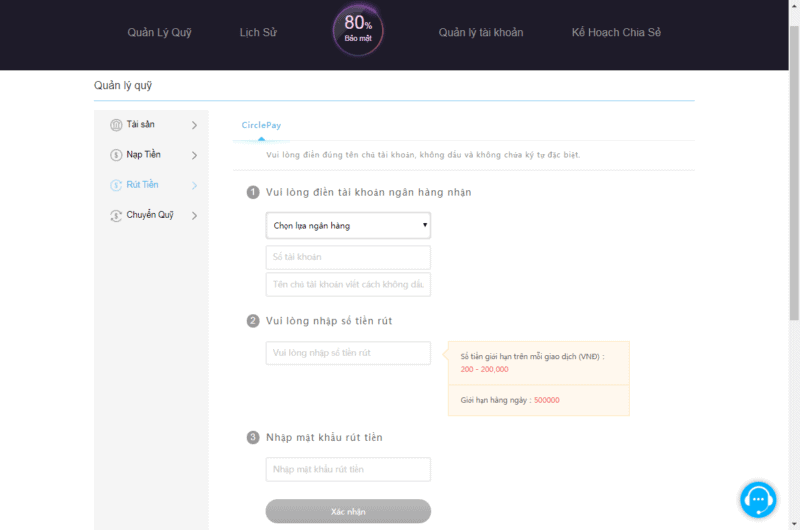The height and width of the screenshot is (530, 800).
Task: Open Quản lý tài khoản menu
Action: point(481,32)
